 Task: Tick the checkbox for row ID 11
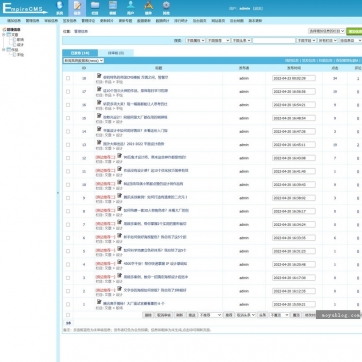tap(68, 171)
